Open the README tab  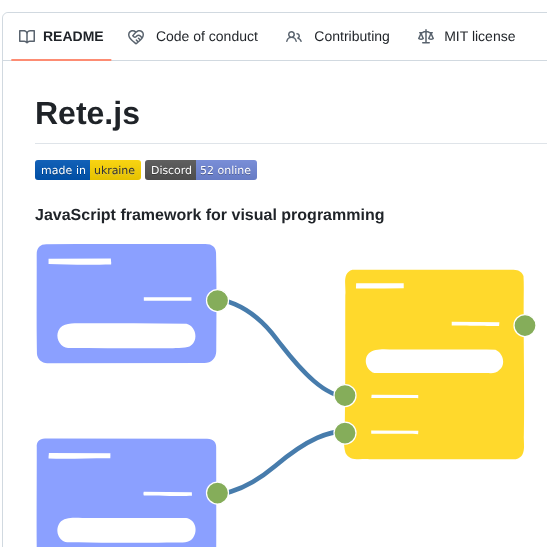(61, 37)
